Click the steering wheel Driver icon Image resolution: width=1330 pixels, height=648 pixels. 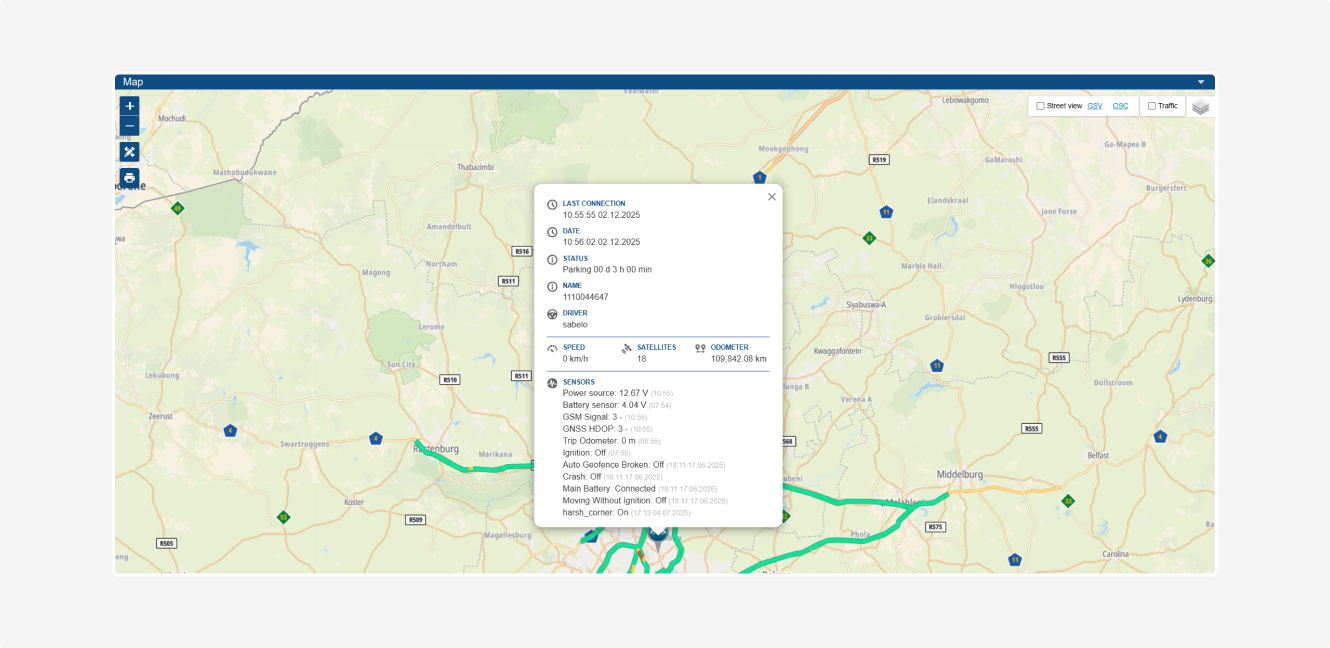pyautogui.click(x=552, y=314)
